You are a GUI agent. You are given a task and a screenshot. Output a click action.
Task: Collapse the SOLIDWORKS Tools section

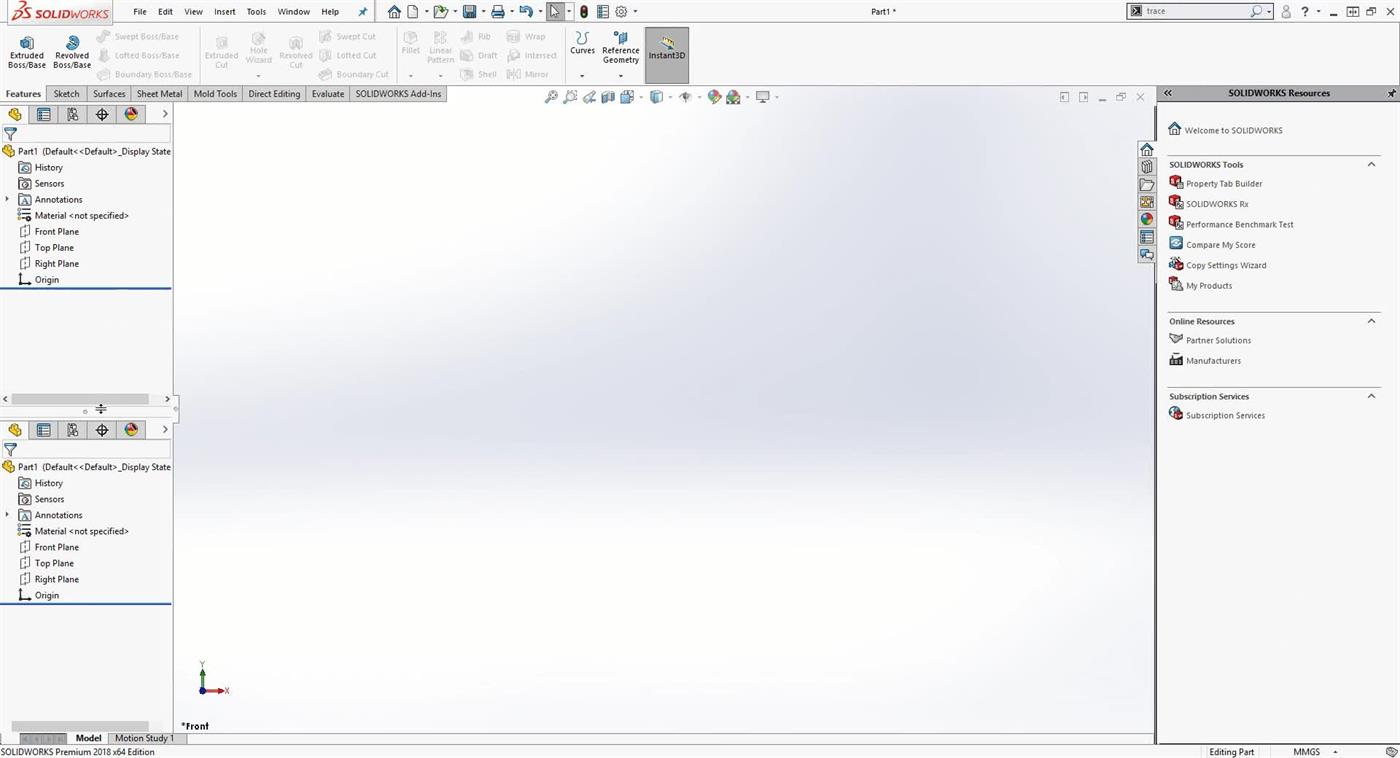click(x=1371, y=164)
